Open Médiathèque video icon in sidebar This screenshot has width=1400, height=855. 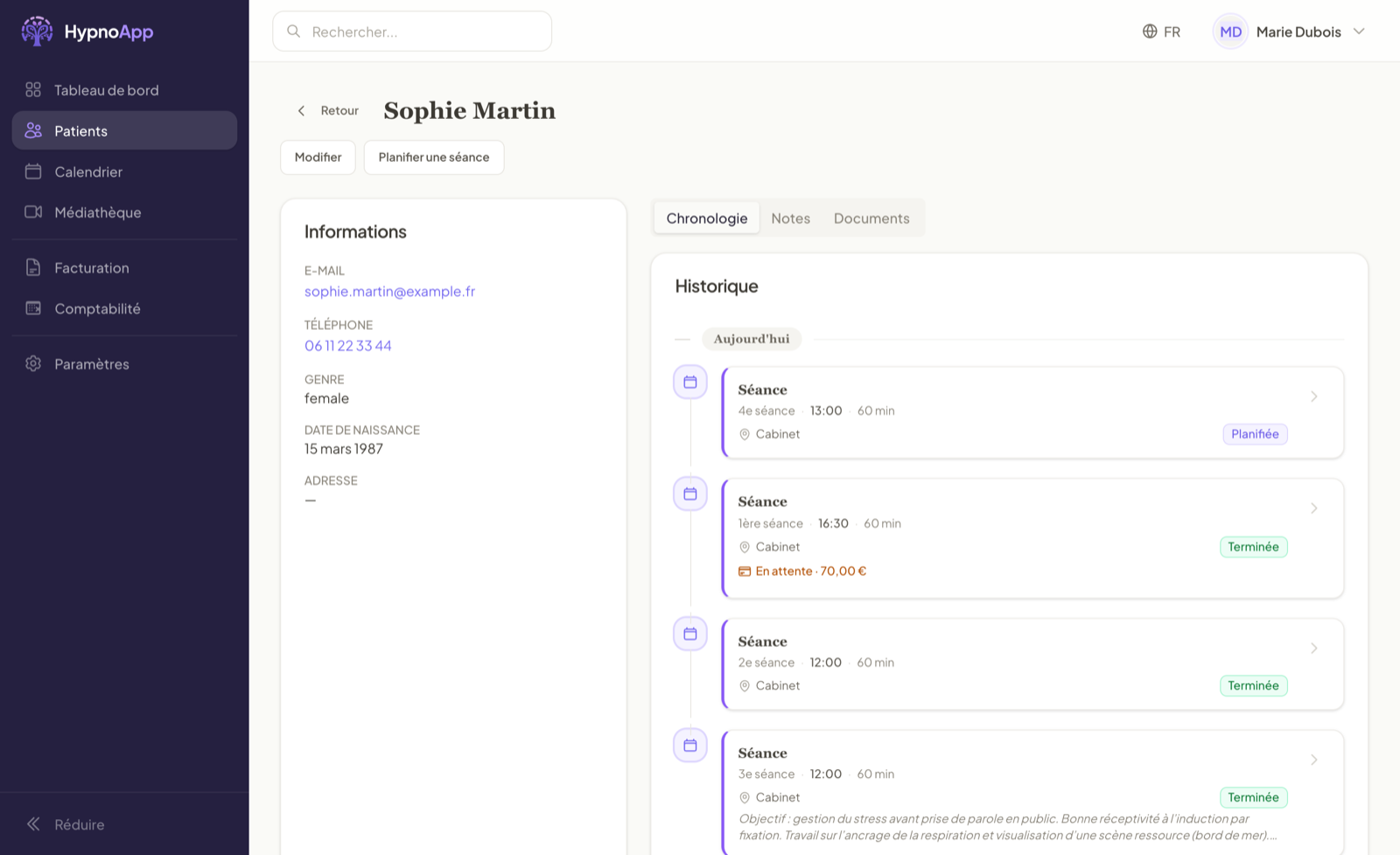click(x=33, y=212)
